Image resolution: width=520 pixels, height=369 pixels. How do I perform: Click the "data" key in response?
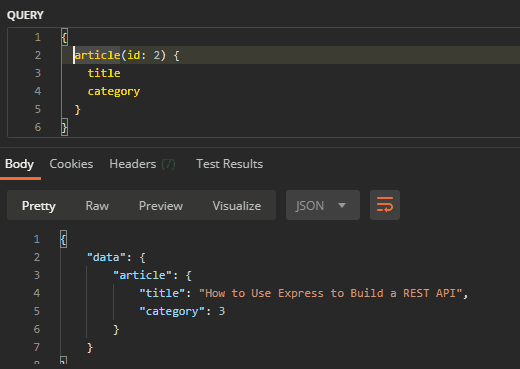[x=106, y=257]
